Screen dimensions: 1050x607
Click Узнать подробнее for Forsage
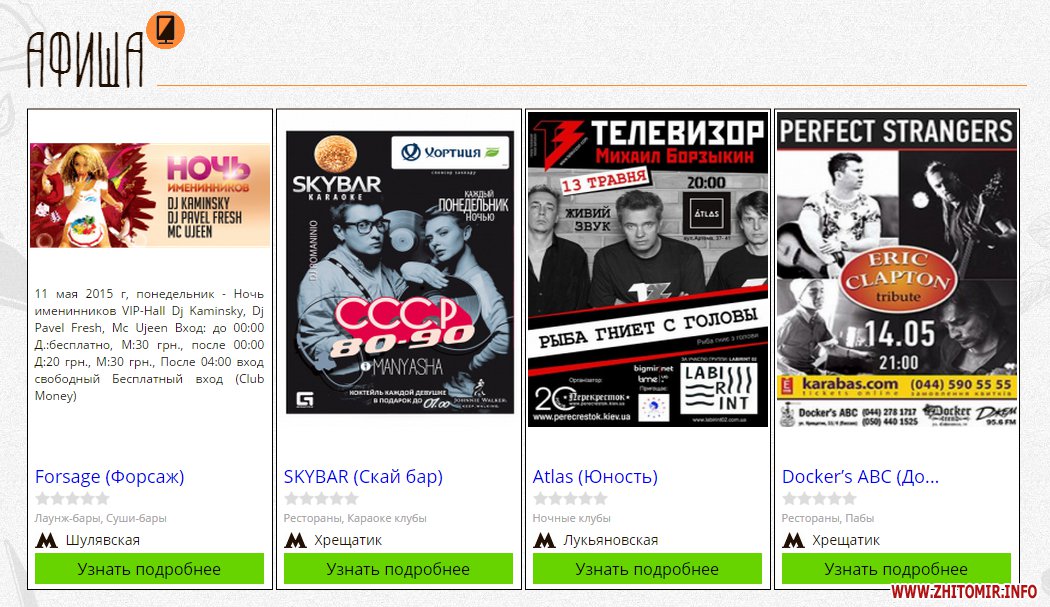pyautogui.click(x=149, y=569)
